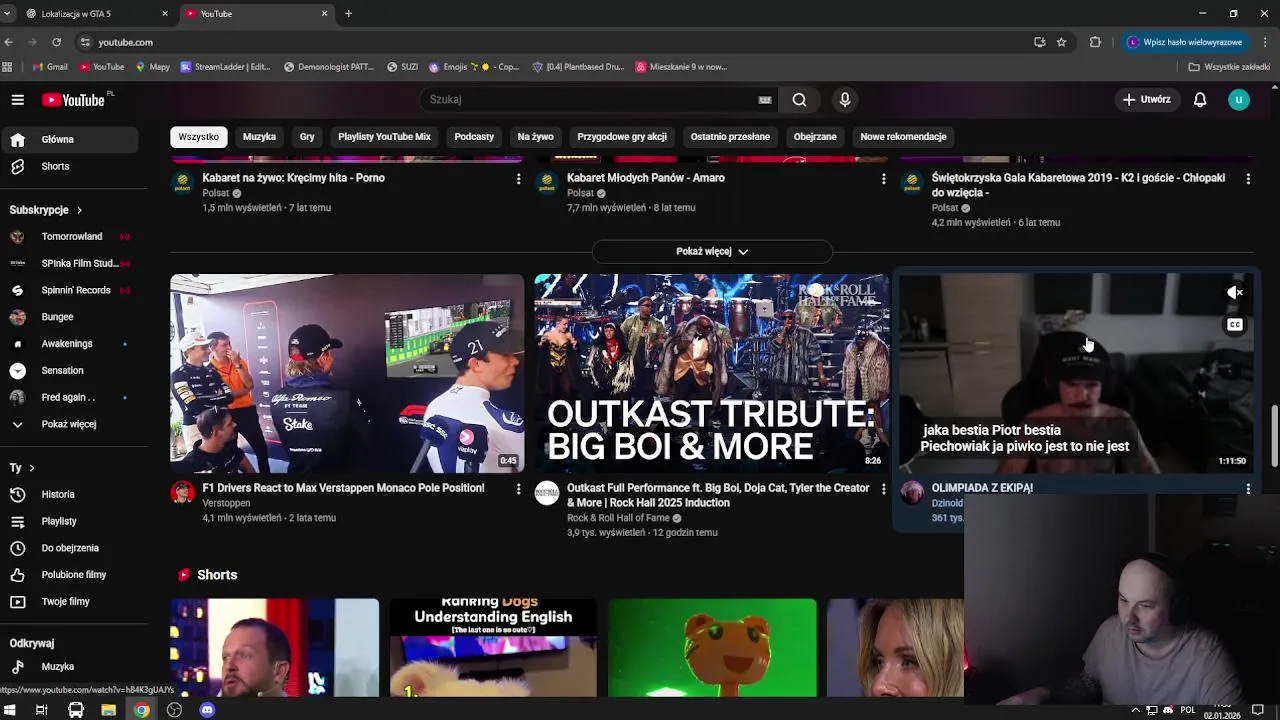The height and width of the screenshot is (720, 1280).
Task: Play the F1 Drivers React thumbnail
Action: tap(347, 373)
